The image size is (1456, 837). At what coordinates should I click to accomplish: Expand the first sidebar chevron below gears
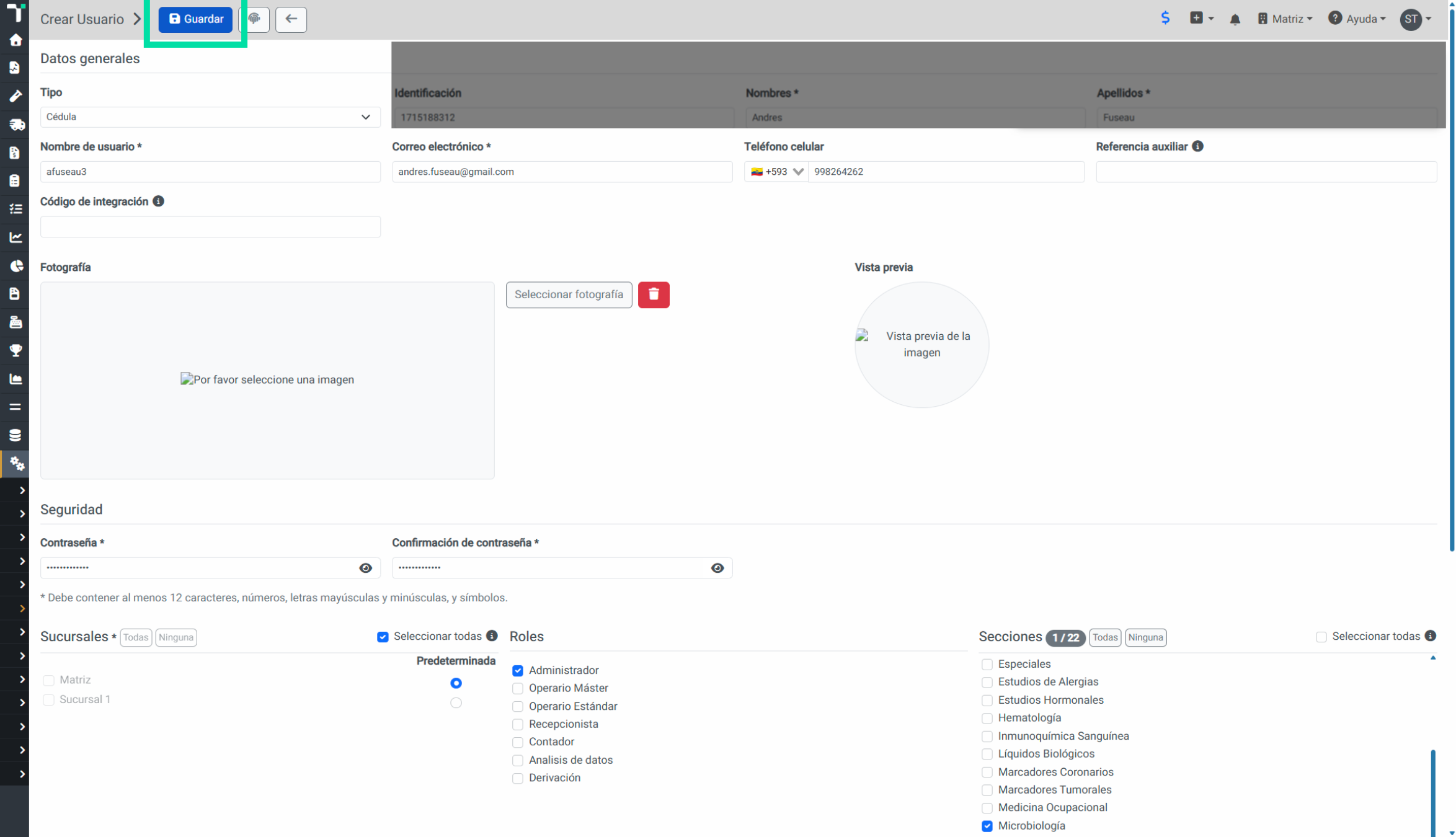[x=22, y=490]
